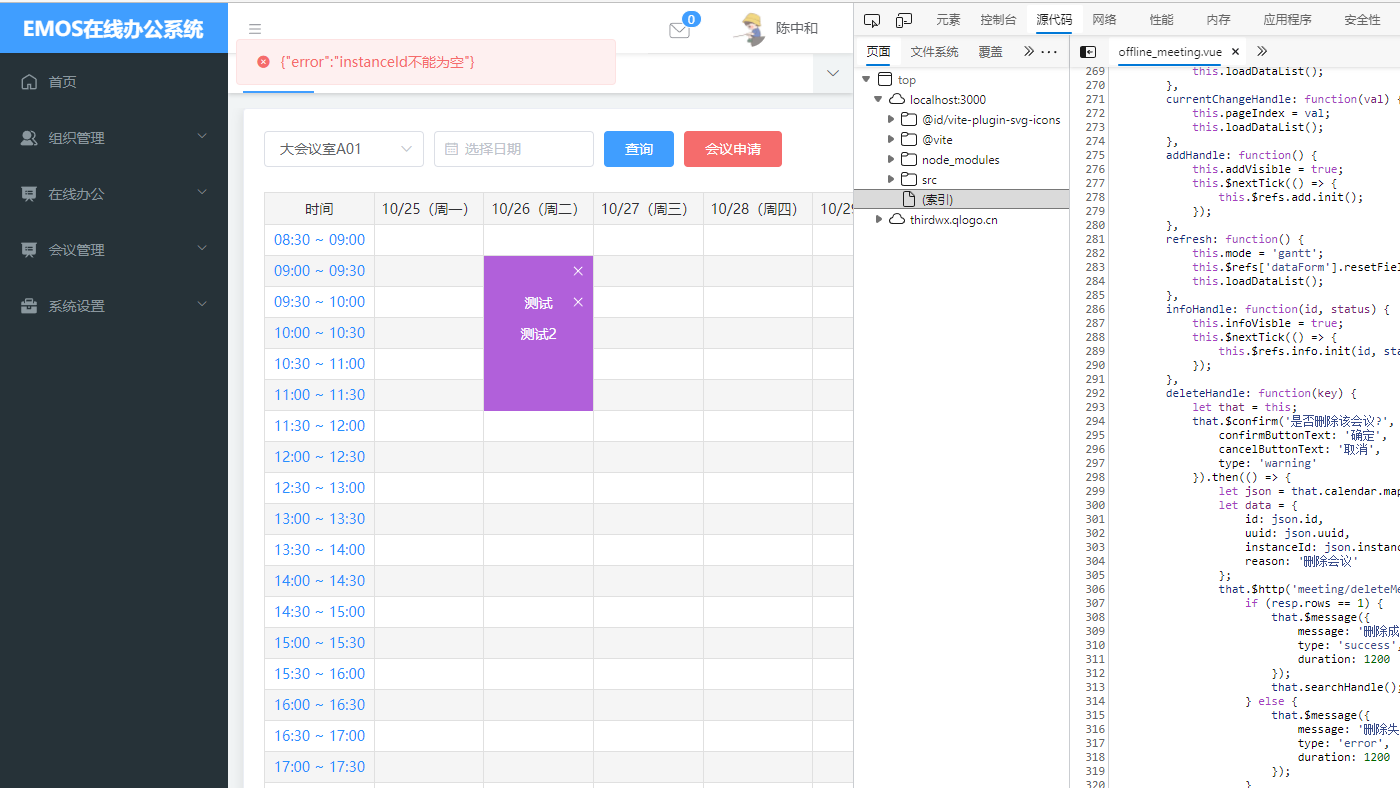Toggle DevTools device toolbar icon
Image resolution: width=1400 pixels, height=788 pixels.
904,20
